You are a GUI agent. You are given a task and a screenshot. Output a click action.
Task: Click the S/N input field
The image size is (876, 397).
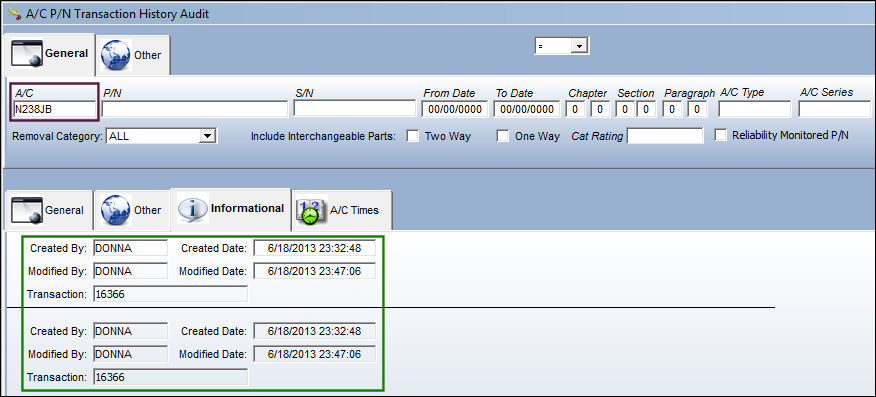[x=355, y=109]
